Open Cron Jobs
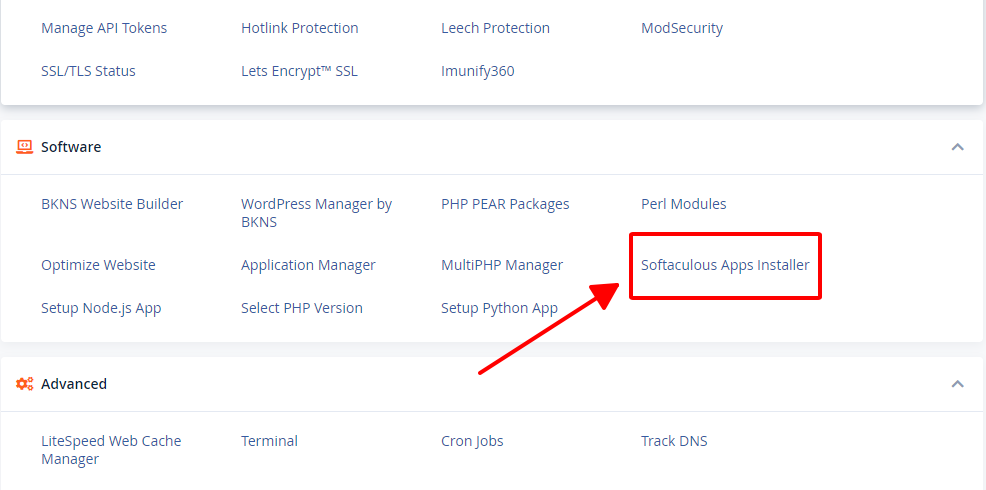The width and height of the screenshot is (986, 490). 472,441
